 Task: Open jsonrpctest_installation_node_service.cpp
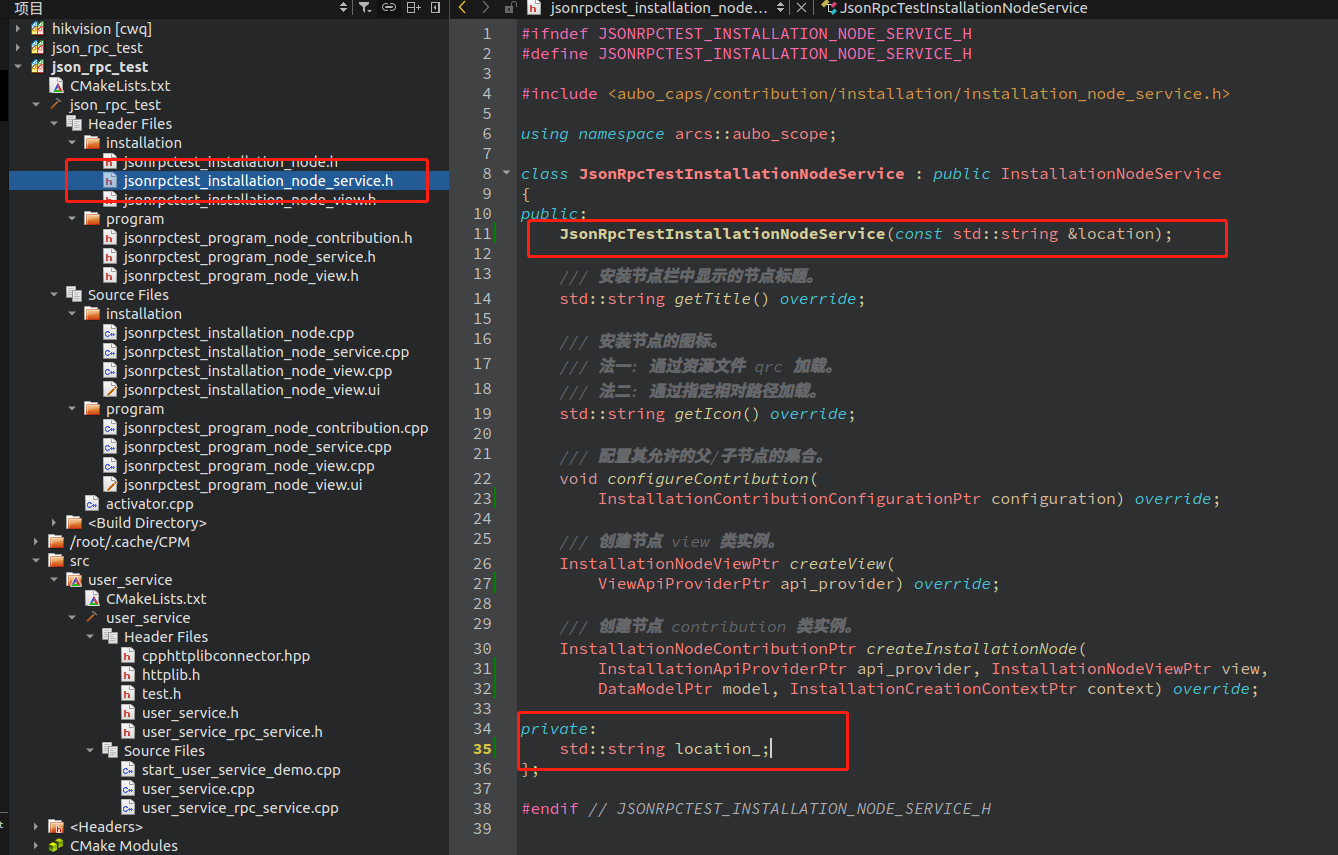pyautogui.click(x=266, y=352)
